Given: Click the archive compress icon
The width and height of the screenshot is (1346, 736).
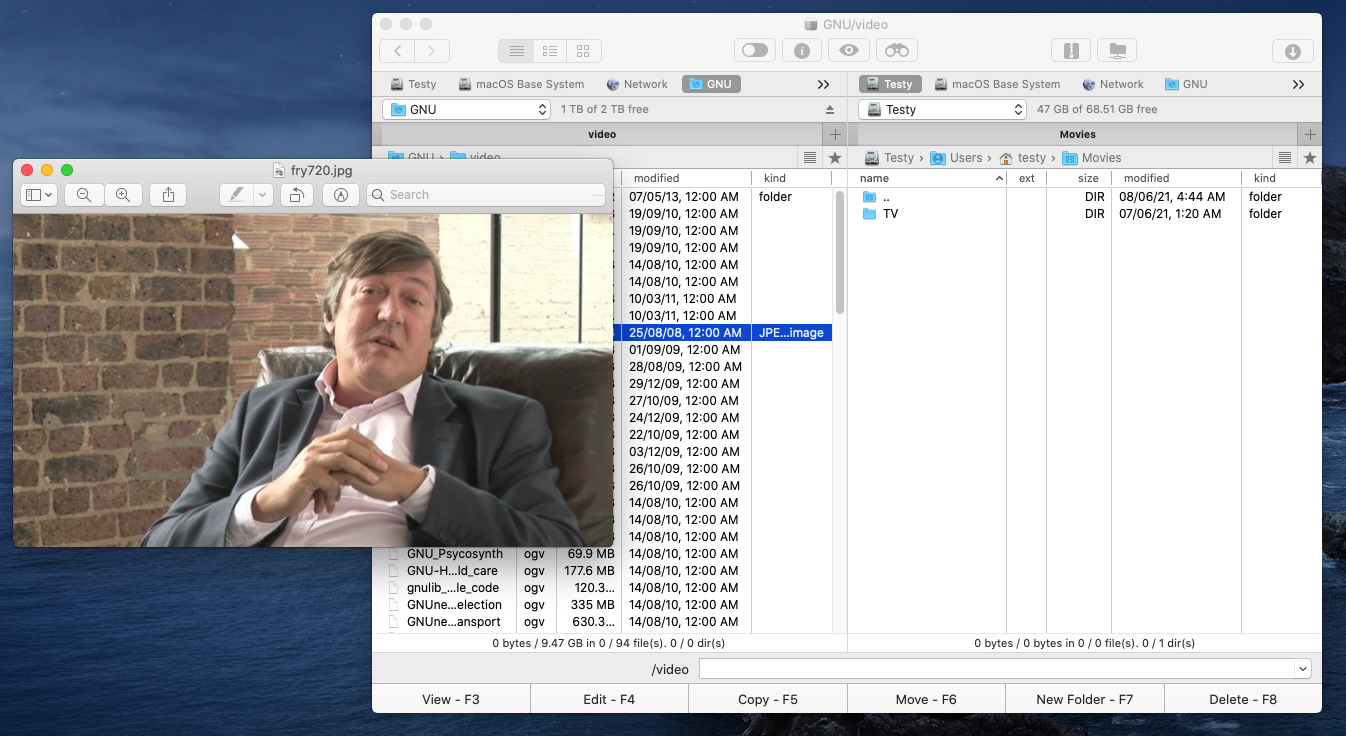Looking at the screenshot, I should tap(1071, 51).
